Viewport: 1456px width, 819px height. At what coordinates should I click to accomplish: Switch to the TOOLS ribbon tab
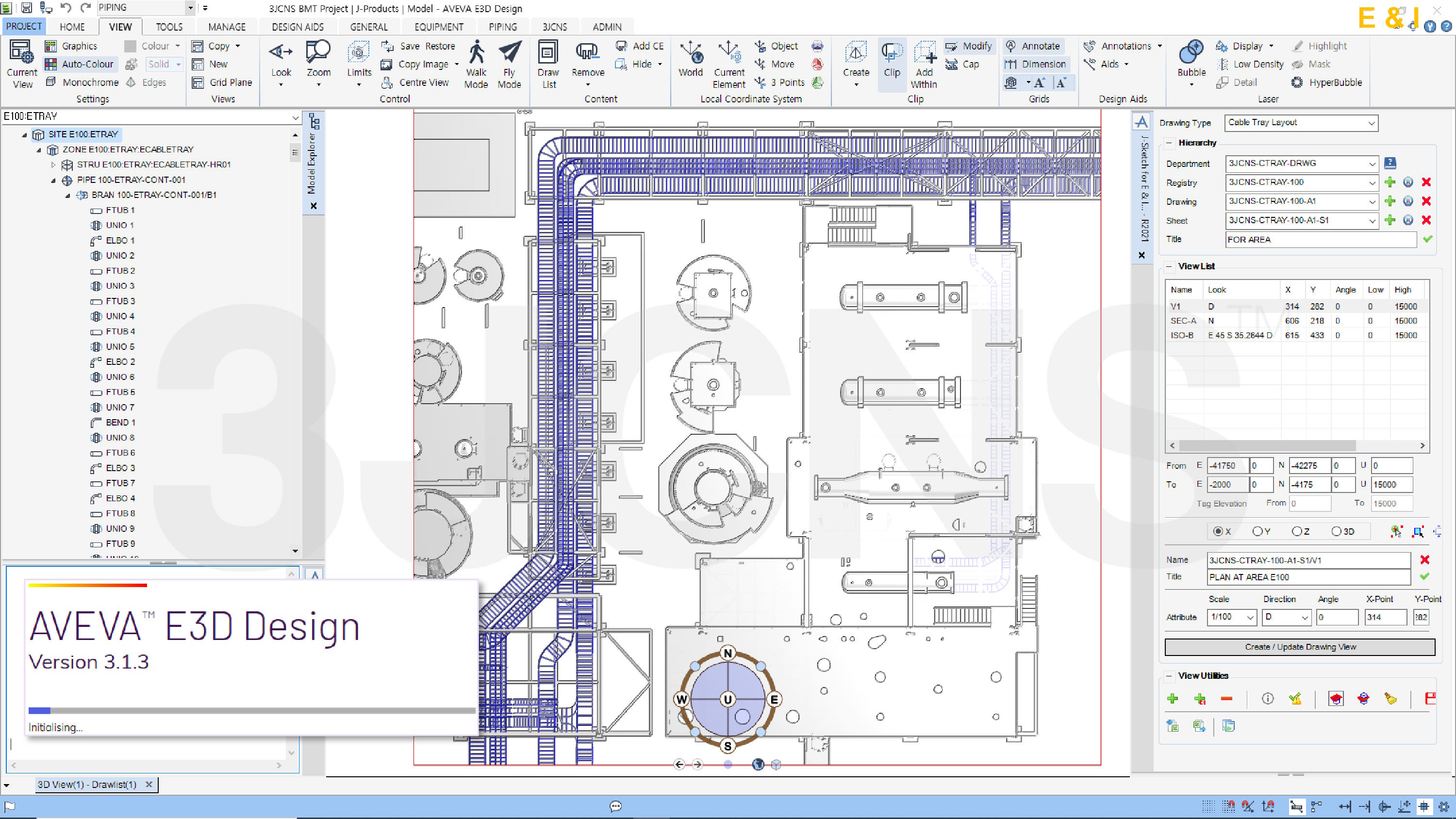(169, 27)
